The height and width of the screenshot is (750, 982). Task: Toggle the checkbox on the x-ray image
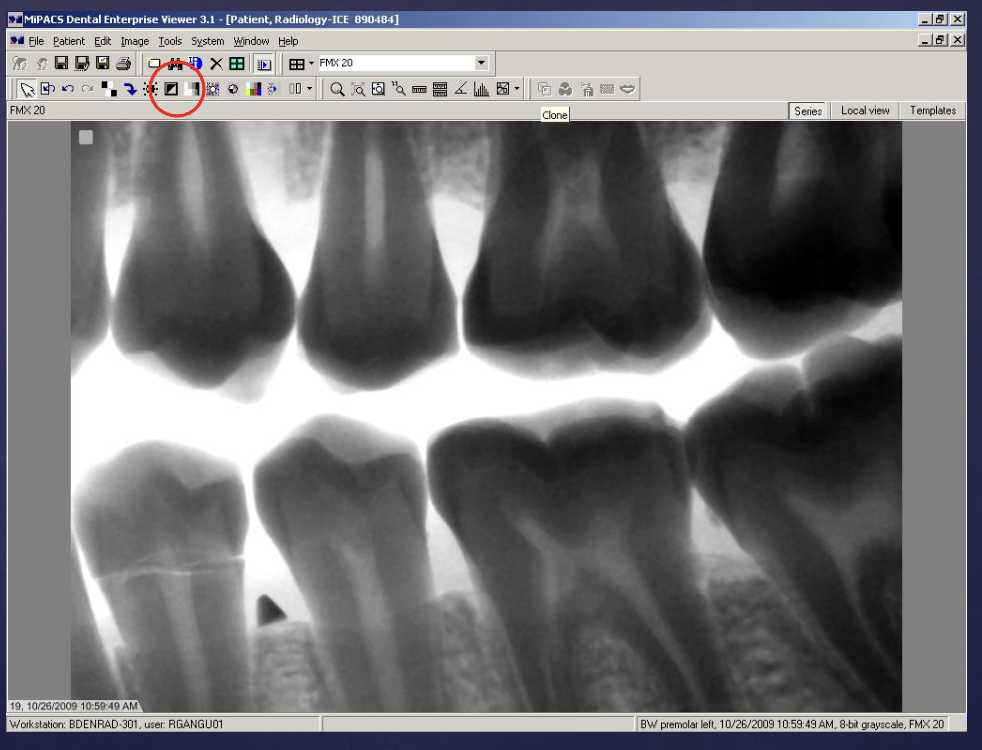pos(86,137)
